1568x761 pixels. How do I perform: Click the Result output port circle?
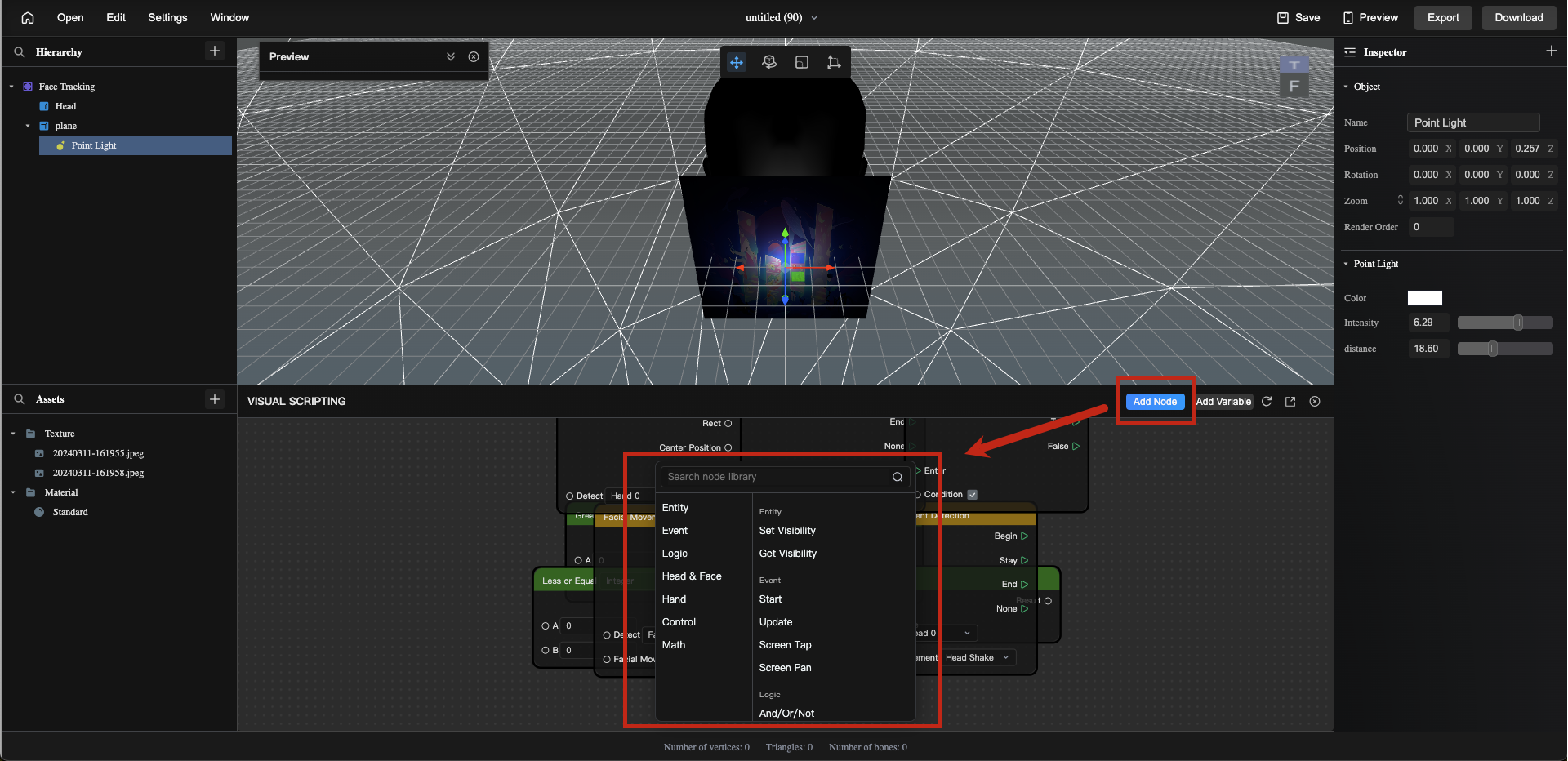click(1048, 601)
